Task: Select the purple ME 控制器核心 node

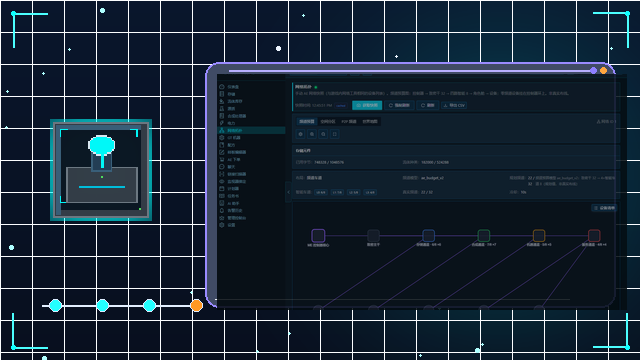Action: pos(318,236)
